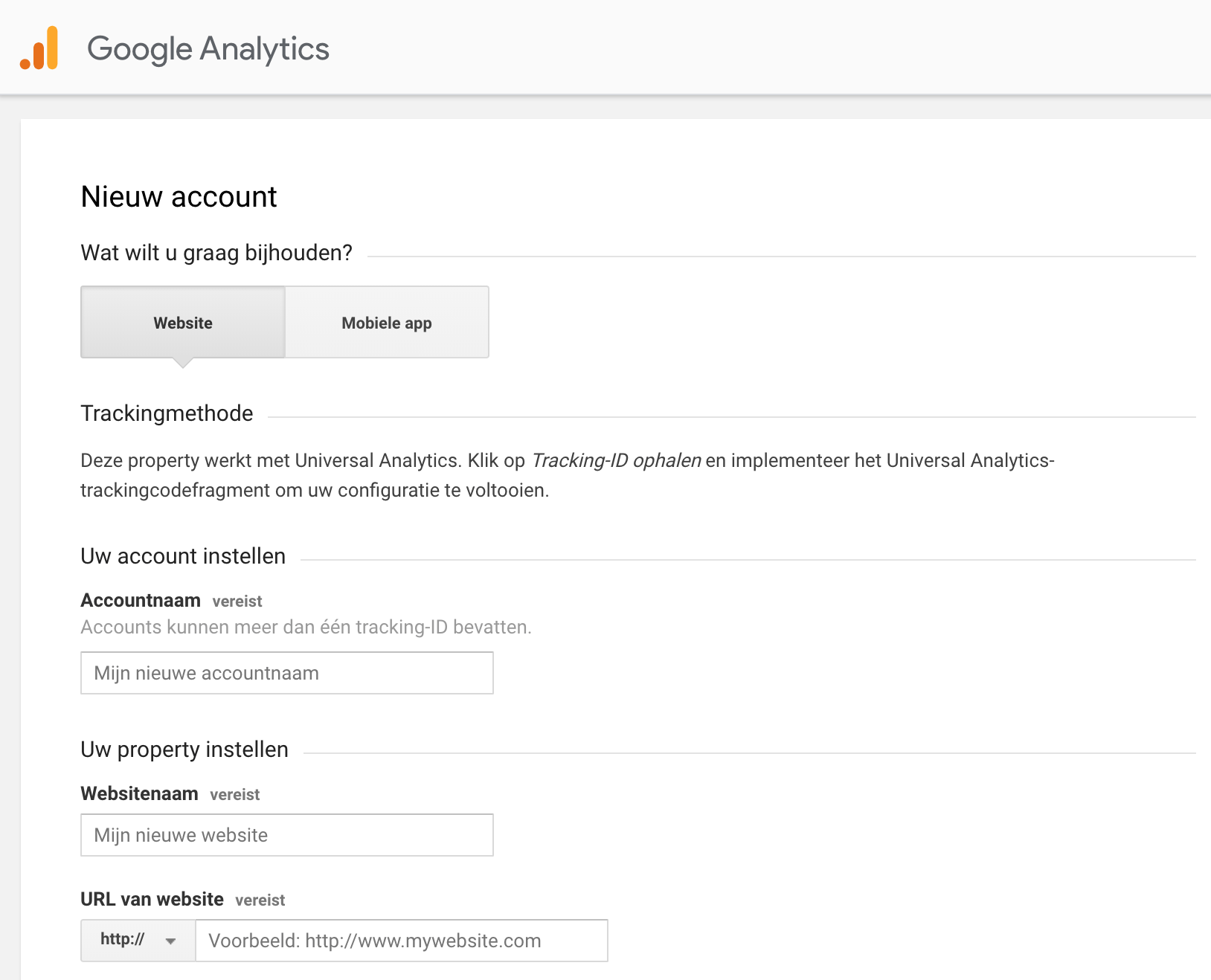Viewport: 1211px width, 980px height.
Task: Click the italic Tracking-ID ophalen text
Action: (616, 460)
